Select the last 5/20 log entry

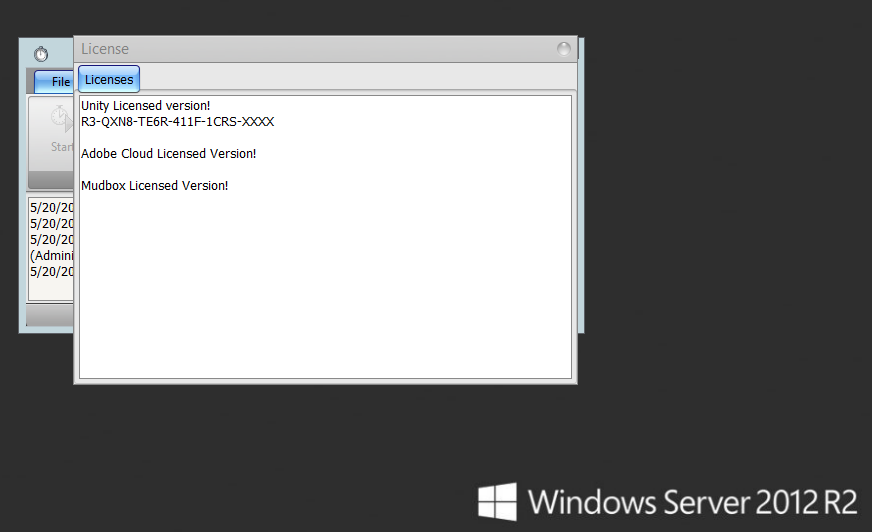click(x=52, y=272)
